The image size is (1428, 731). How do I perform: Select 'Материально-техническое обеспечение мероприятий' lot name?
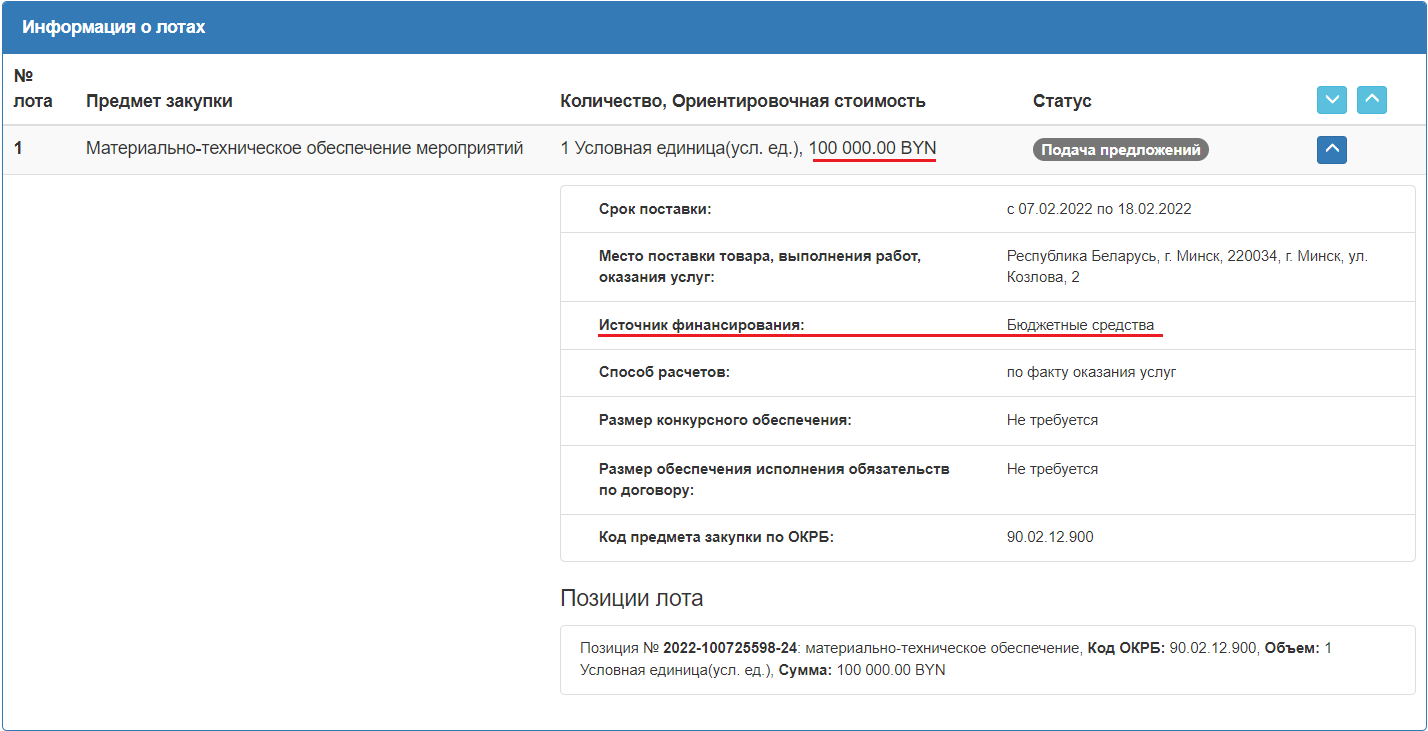point(305,149)
